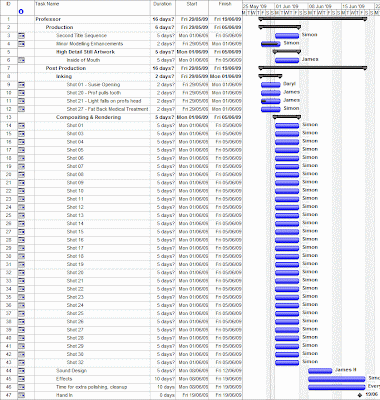Click the indicator icon for Shot 10
This screenshot has width=380, height=400.
[22, 191]
